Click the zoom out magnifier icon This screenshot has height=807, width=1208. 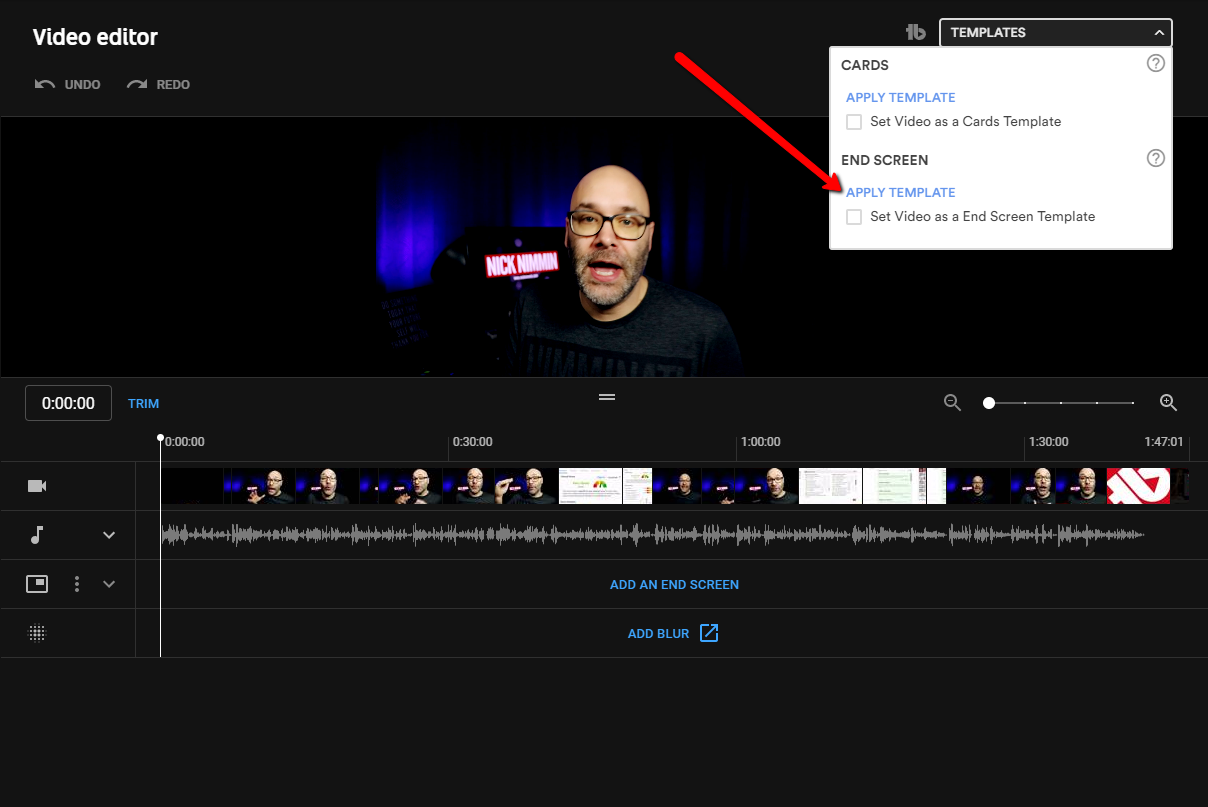point(952,403)
